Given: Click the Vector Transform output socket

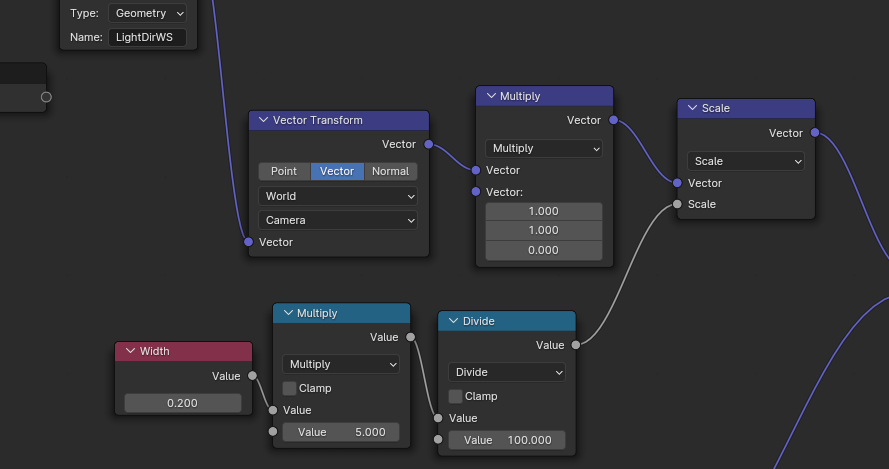Looking at the screenshot, I should (428, 145).
